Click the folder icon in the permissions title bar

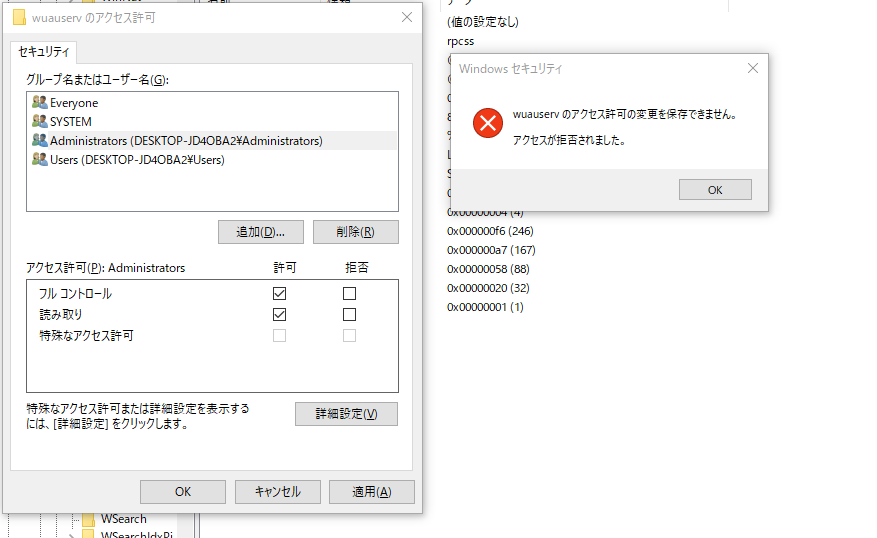19,18
